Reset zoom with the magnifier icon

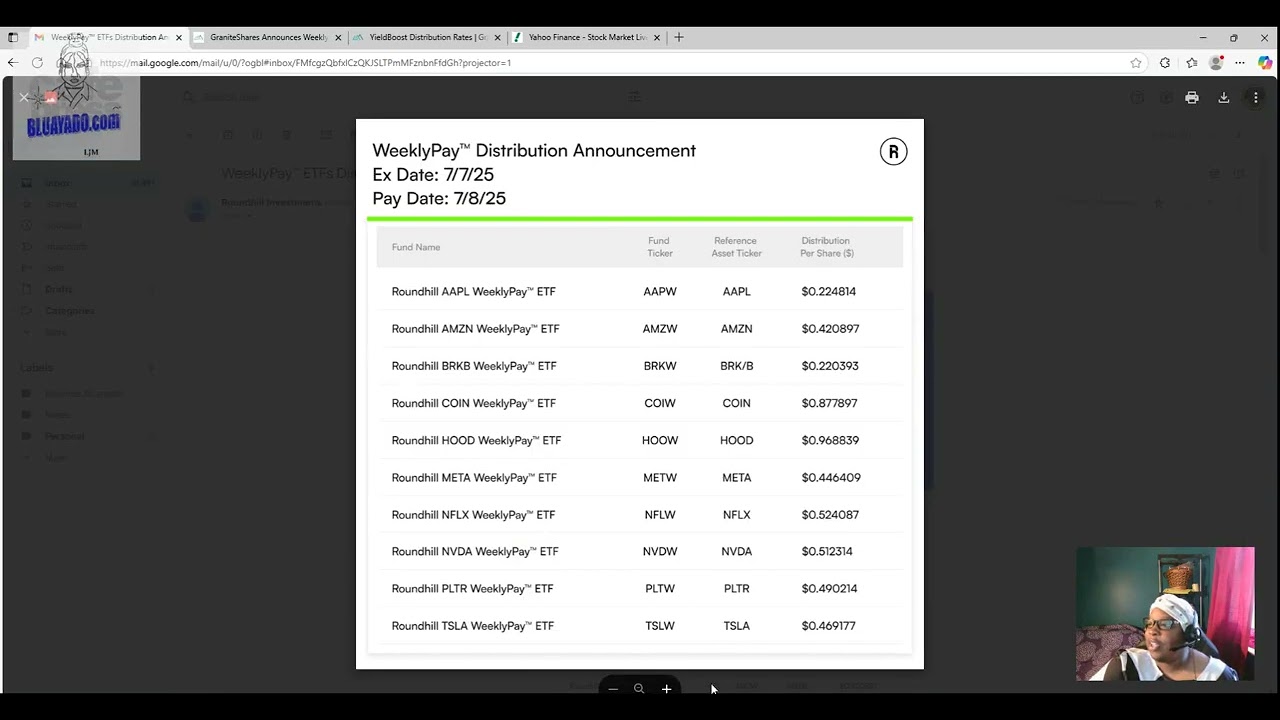[639, 689]
